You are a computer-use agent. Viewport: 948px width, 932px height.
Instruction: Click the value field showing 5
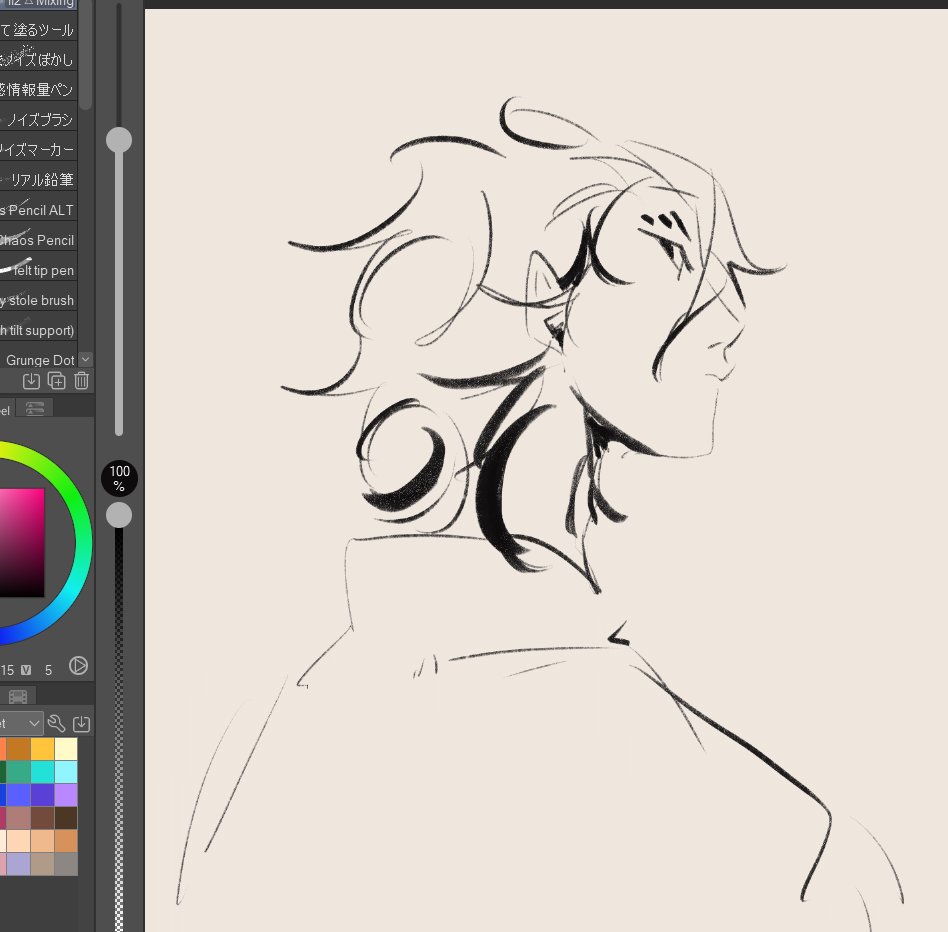point(48,670)
